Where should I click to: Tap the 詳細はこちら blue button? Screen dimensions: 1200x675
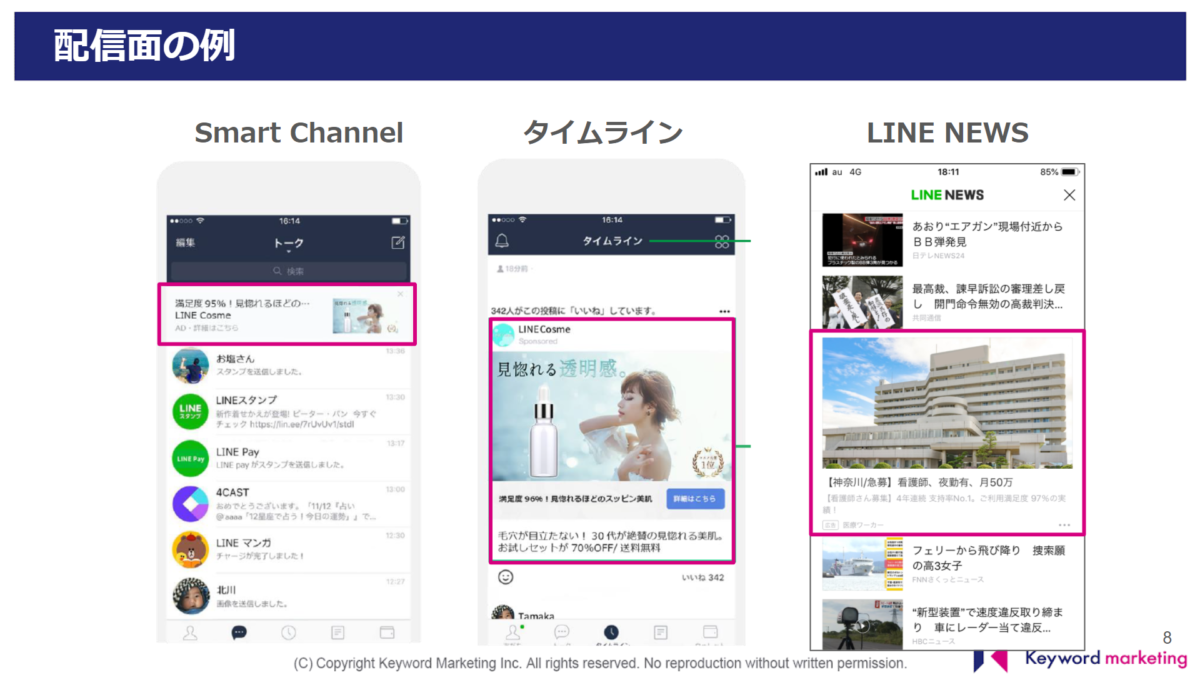[695, 498]
